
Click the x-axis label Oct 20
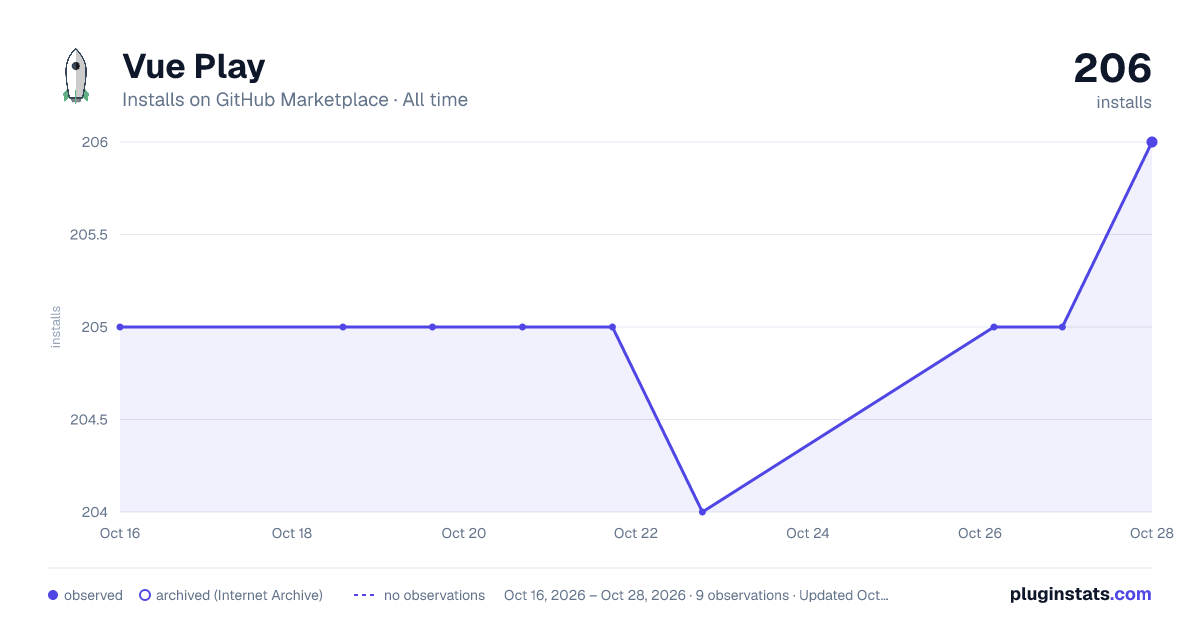464,533
